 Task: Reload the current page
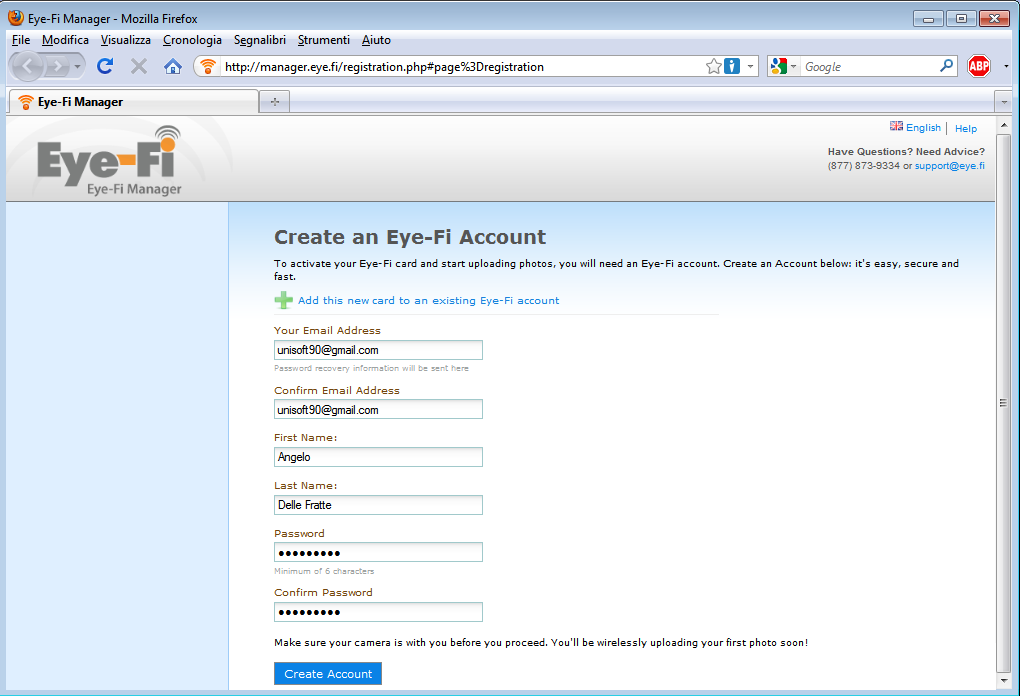(105, 66)
